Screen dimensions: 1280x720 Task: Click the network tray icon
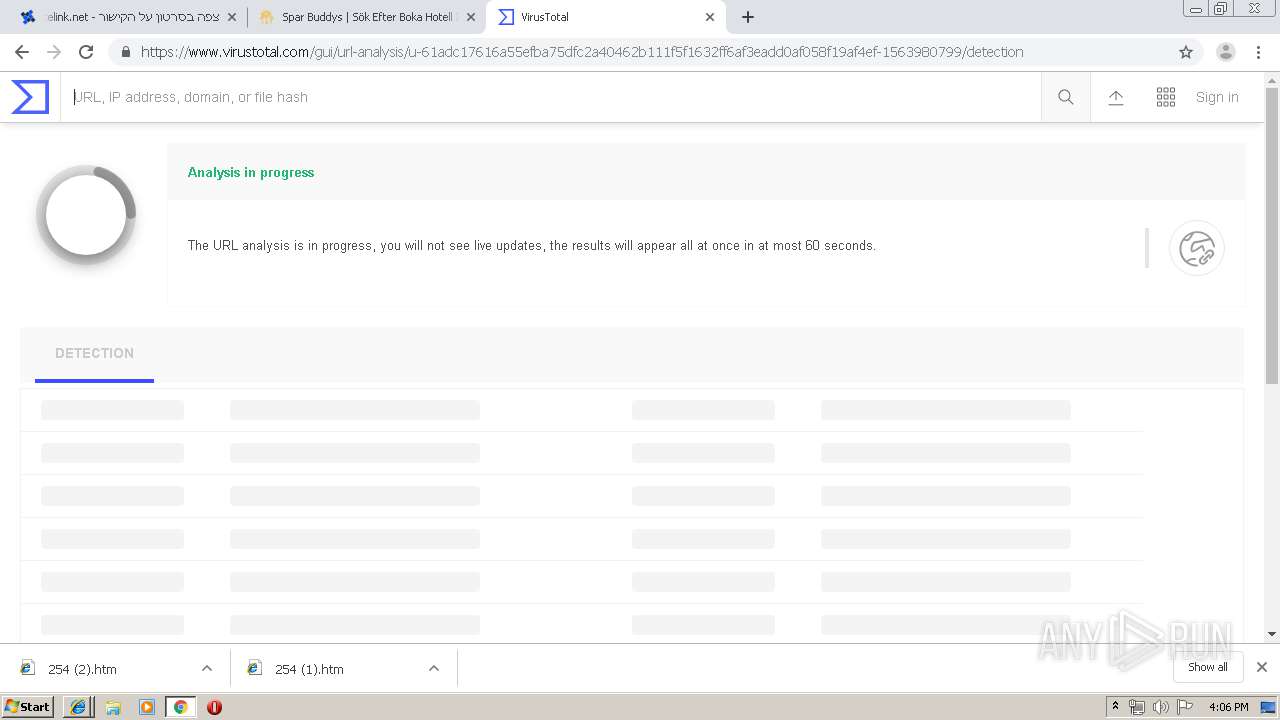tap(1137, 707)
